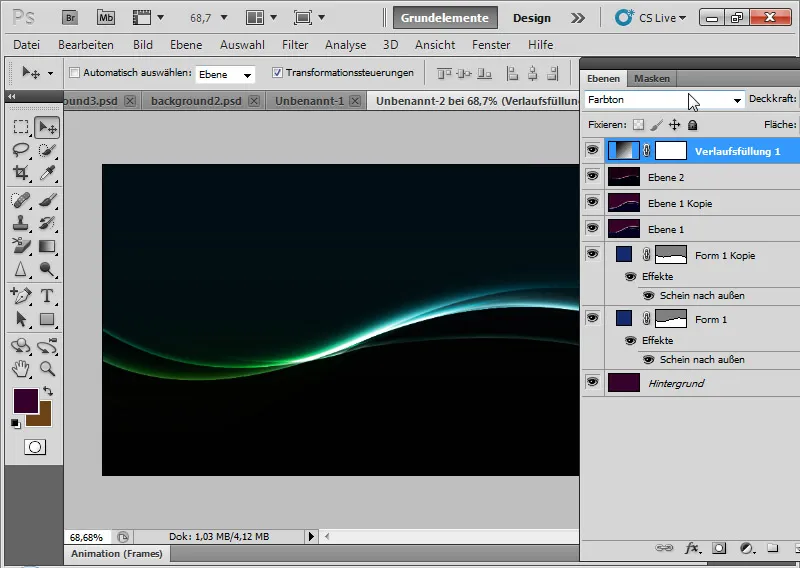800x568 pixels.
Task: Add a layer mask
Action: tap(719, 548)
